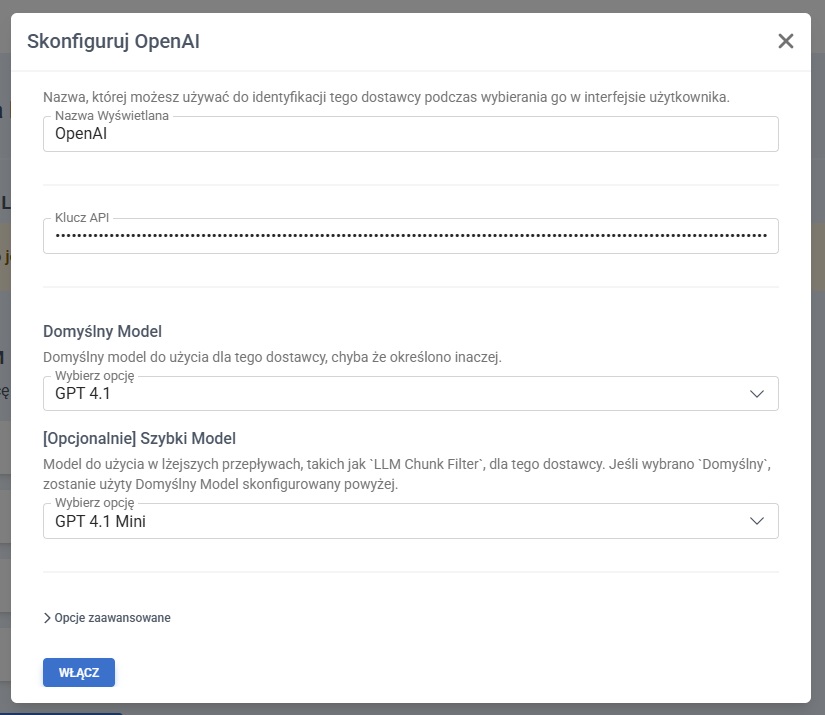Click the Skonfiguruj OpenAI dialog title
Viewport: 825px width, 715px height.
(x=120, y=41)
